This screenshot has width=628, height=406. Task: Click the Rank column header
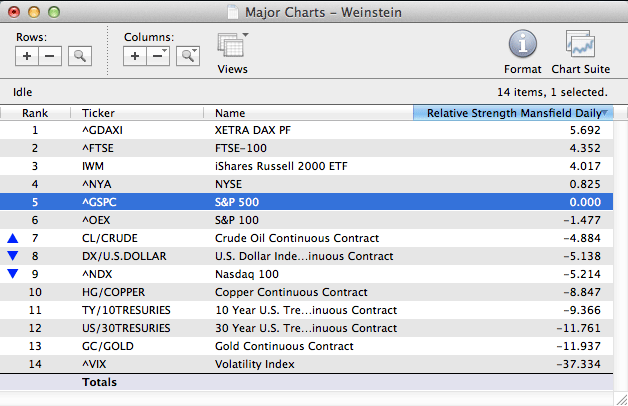coord(36,113)
